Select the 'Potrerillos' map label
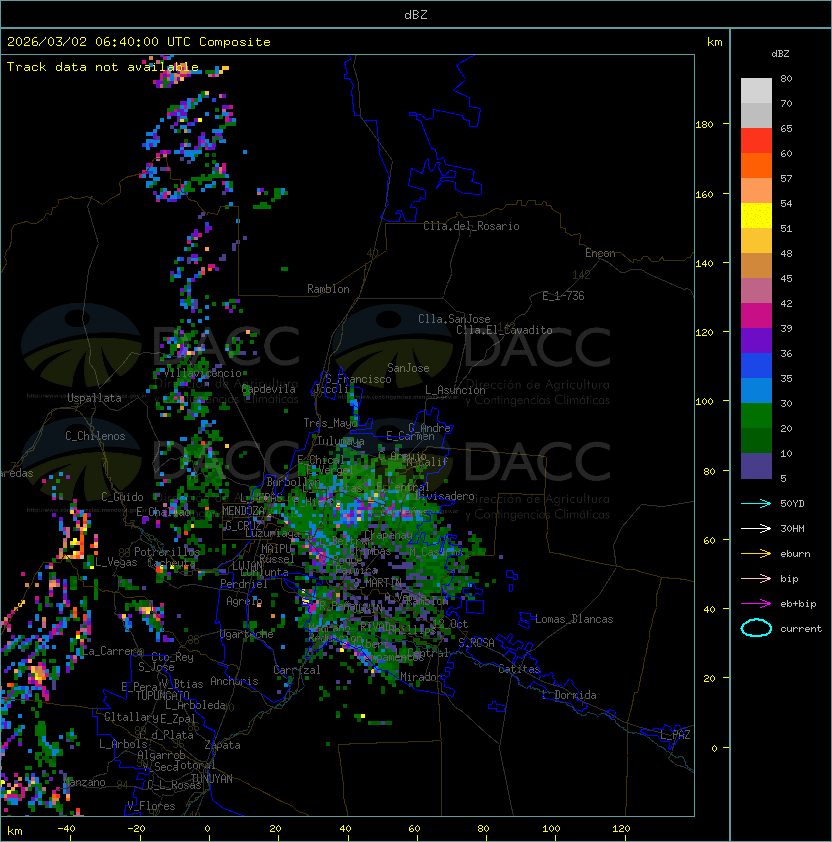832x842 pixels. [167, 552]
